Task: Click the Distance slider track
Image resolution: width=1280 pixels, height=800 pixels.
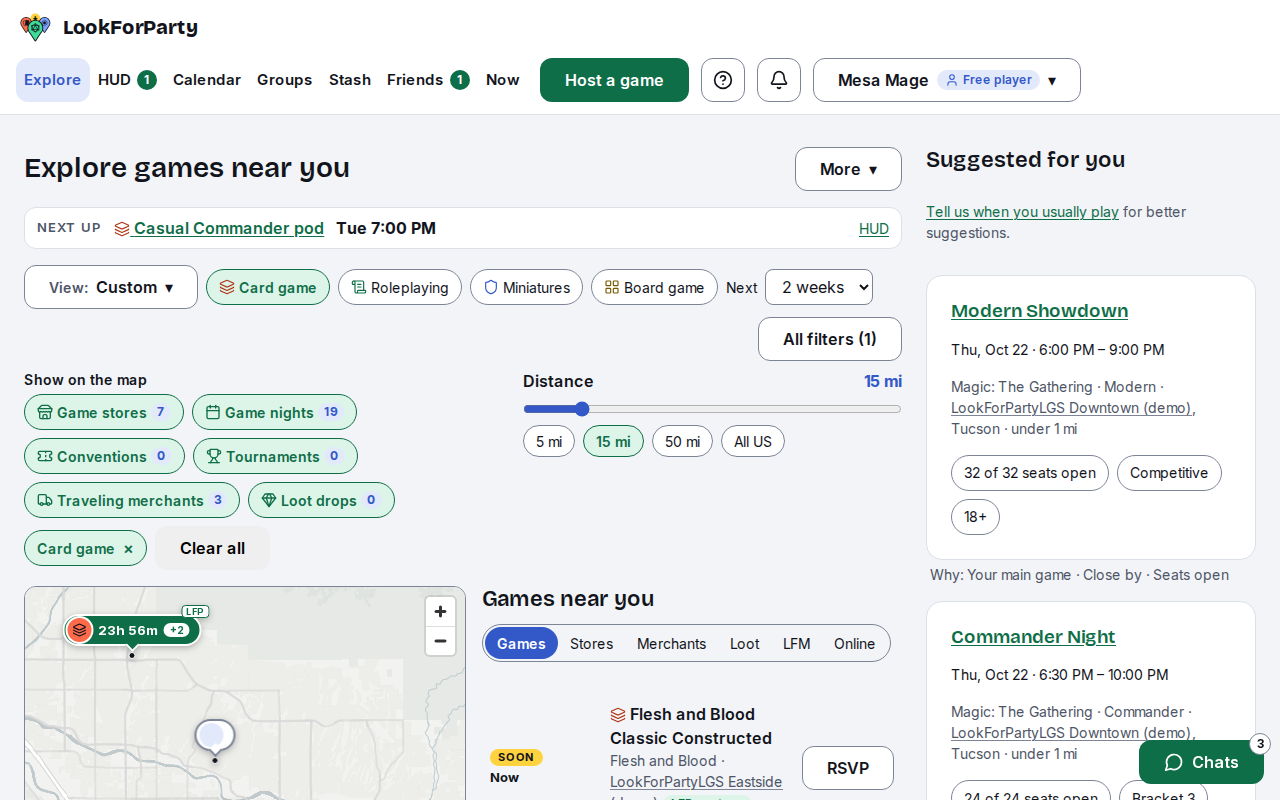Action: (x=712, y=409)
